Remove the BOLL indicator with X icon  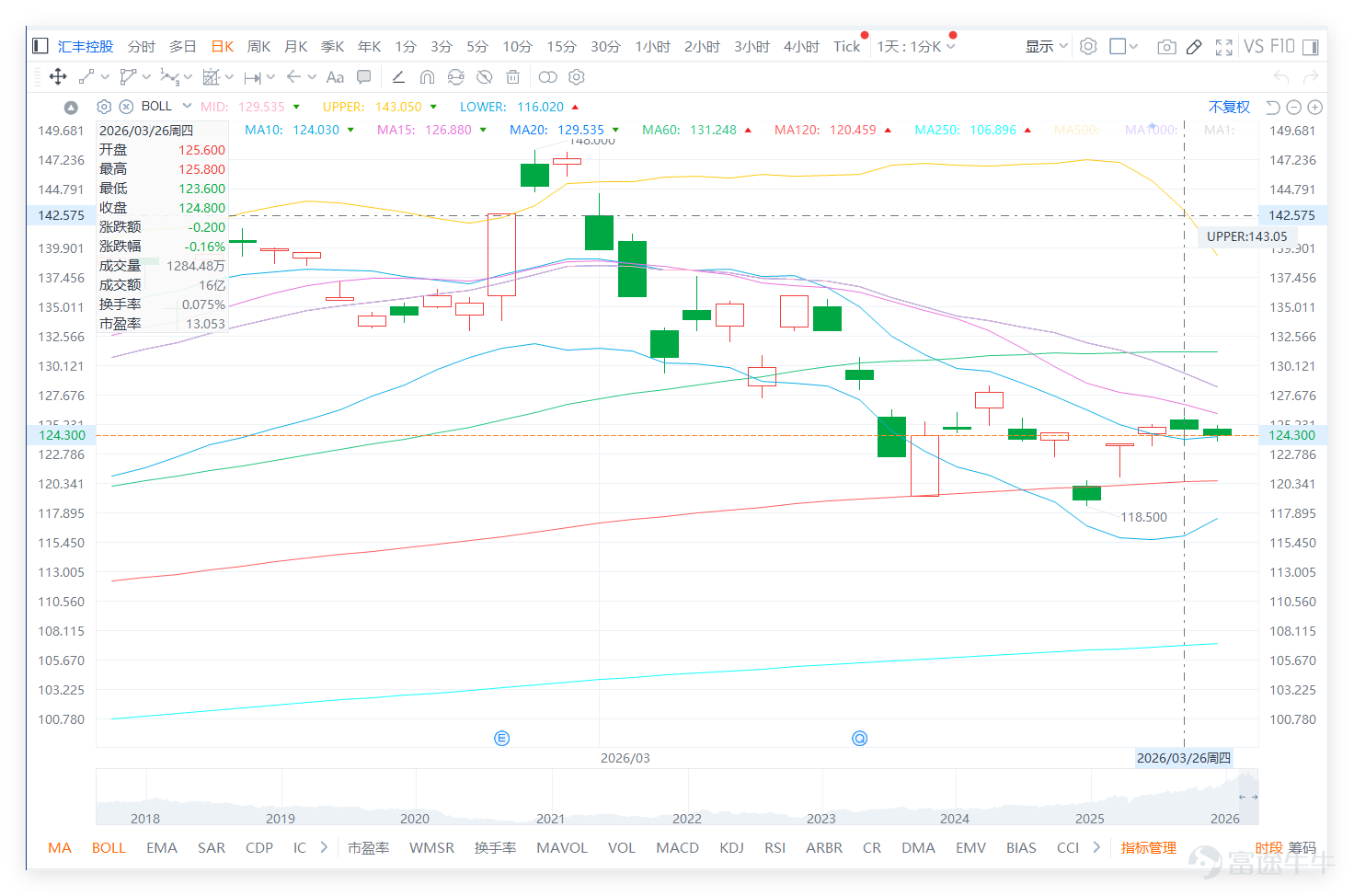click(127, 107)
